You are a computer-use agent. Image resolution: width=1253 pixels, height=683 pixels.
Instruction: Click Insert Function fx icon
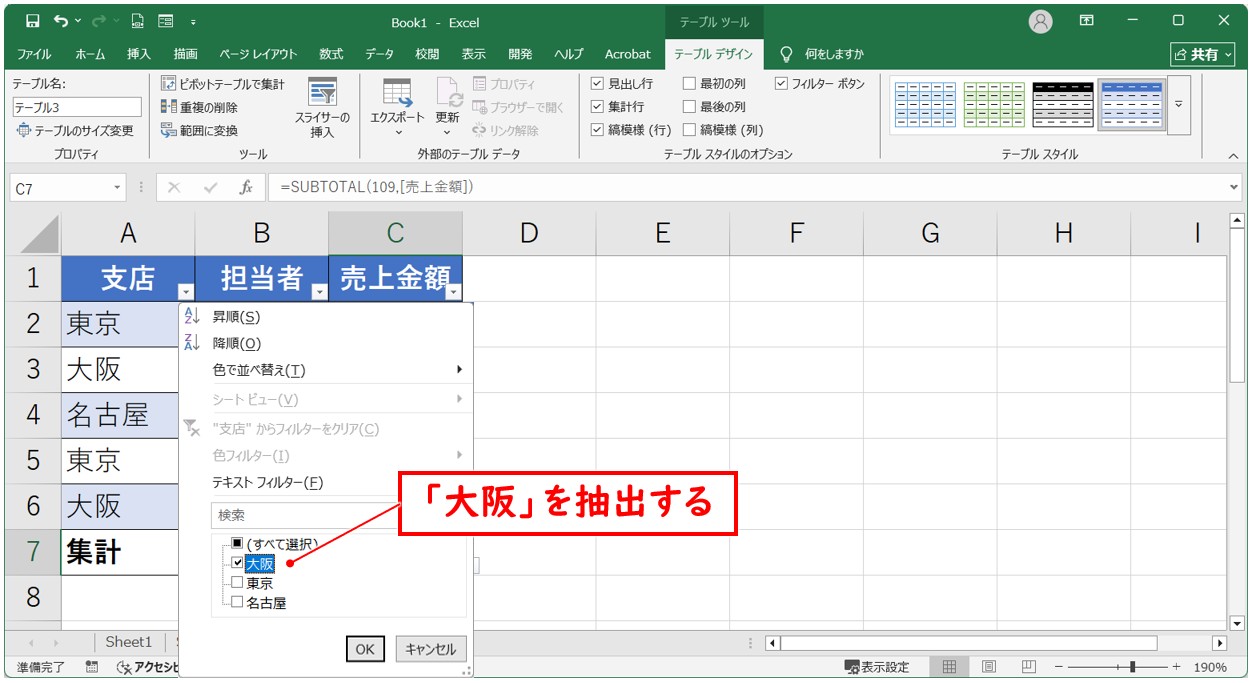[x=245, y=187]
